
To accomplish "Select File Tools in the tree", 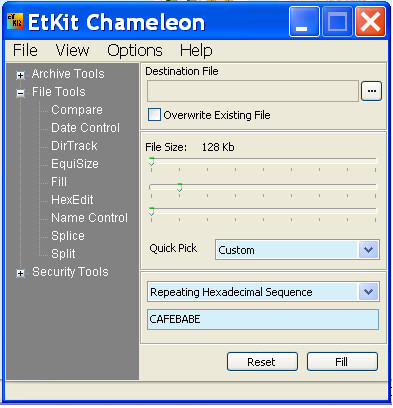I will click(59, 92).
